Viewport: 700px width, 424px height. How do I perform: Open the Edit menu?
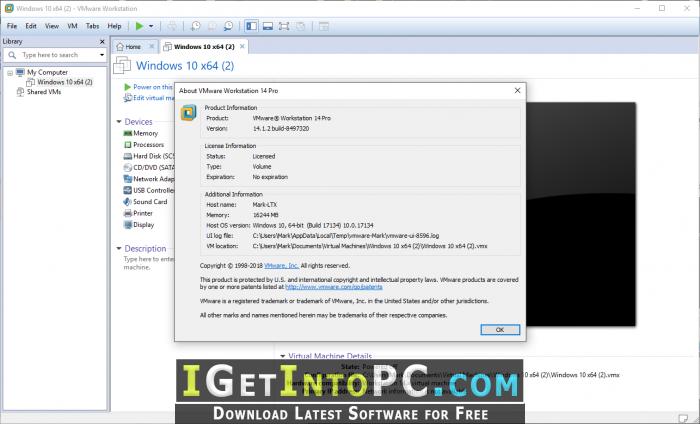(x=31, y=26)
